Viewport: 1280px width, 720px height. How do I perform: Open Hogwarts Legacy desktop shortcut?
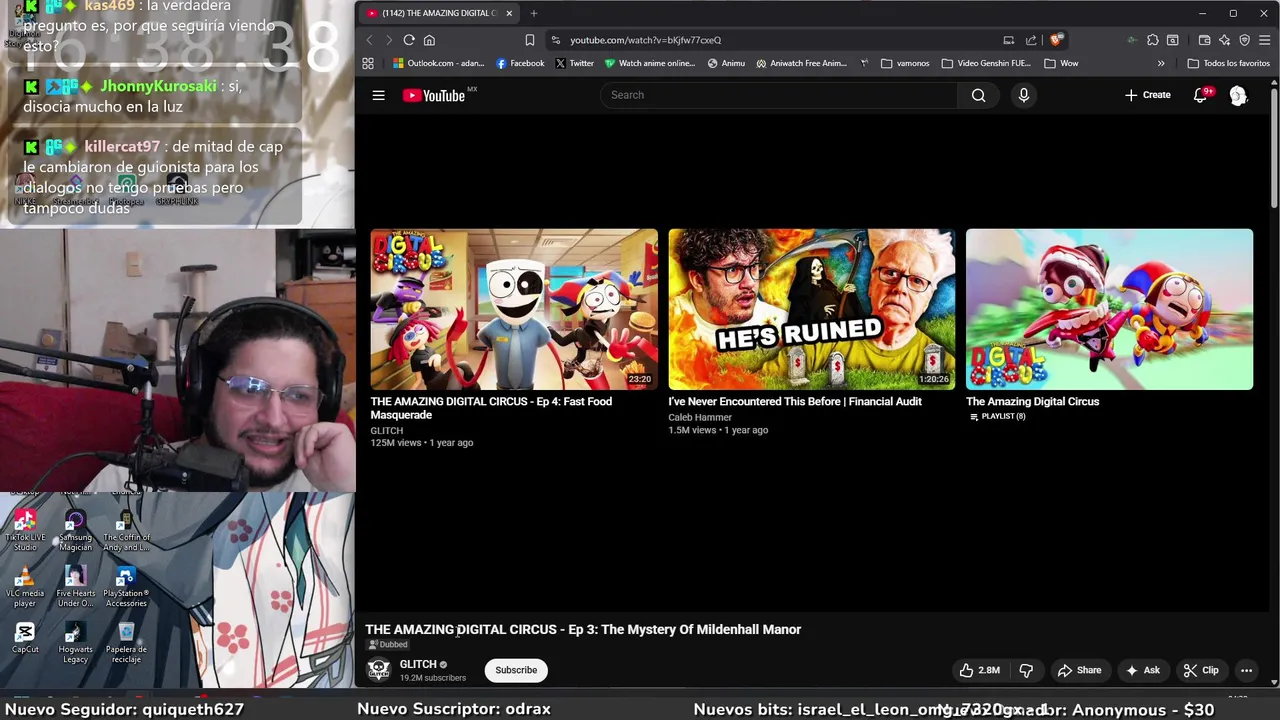pyautogui.click(x=75, y=643)
